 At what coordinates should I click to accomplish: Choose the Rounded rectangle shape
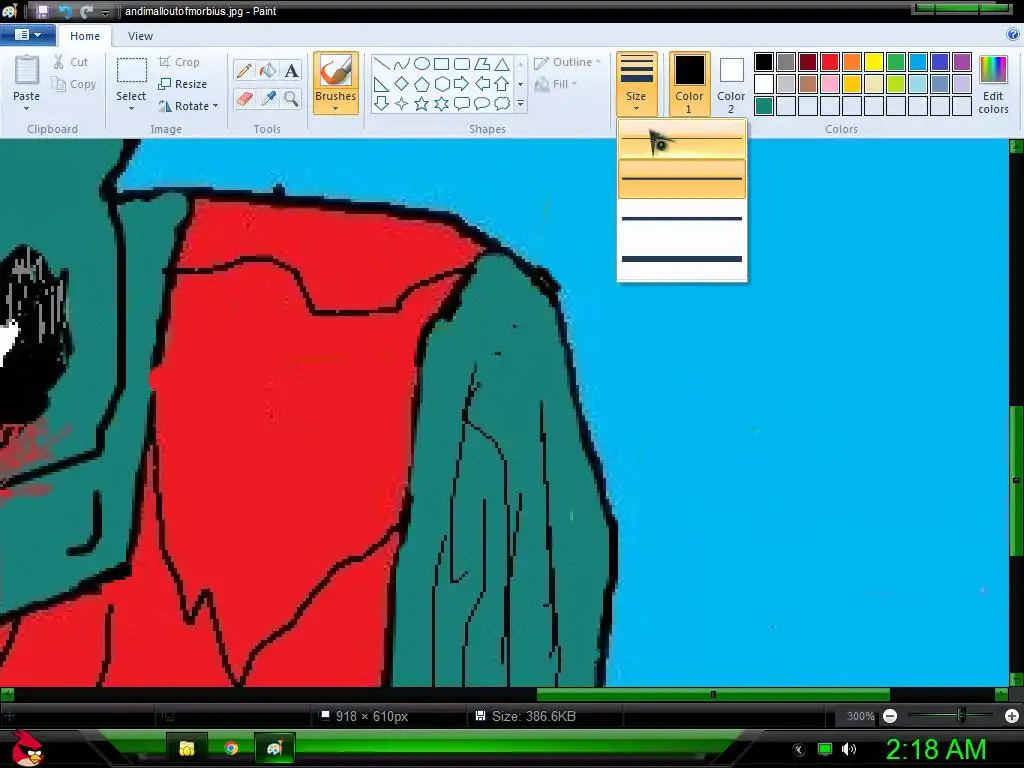(462, 63)
